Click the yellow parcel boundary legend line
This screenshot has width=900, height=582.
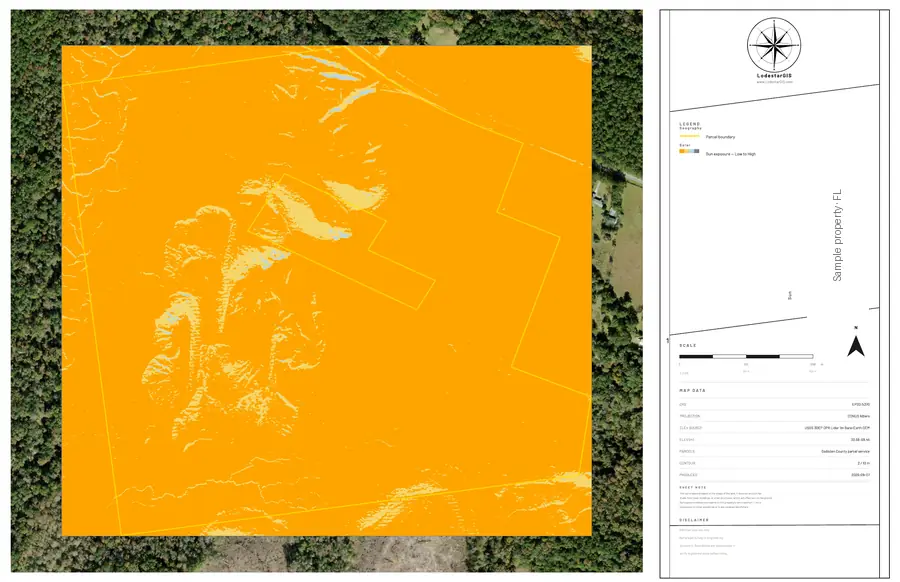point(689,137)
